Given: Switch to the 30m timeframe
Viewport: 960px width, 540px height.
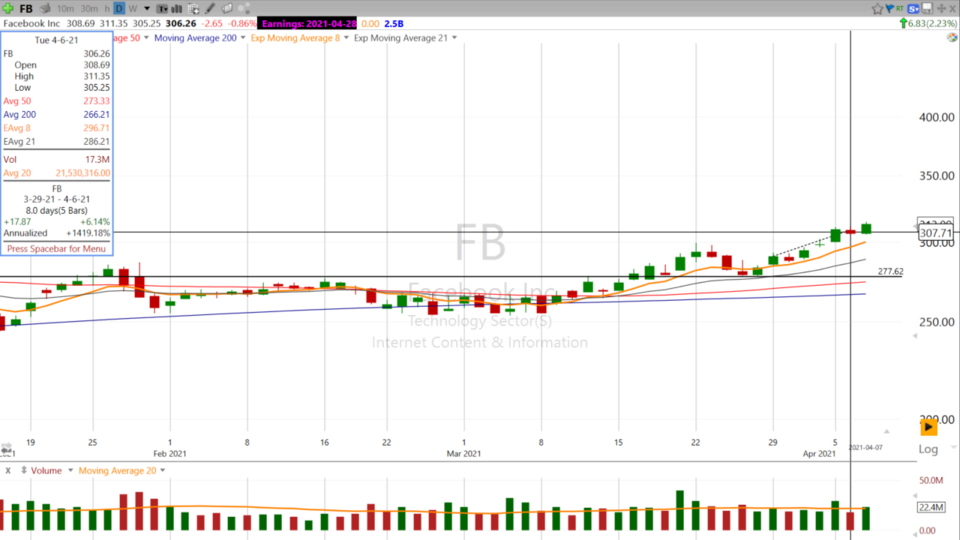Looking at the screenshot, I should pos(89,9).
